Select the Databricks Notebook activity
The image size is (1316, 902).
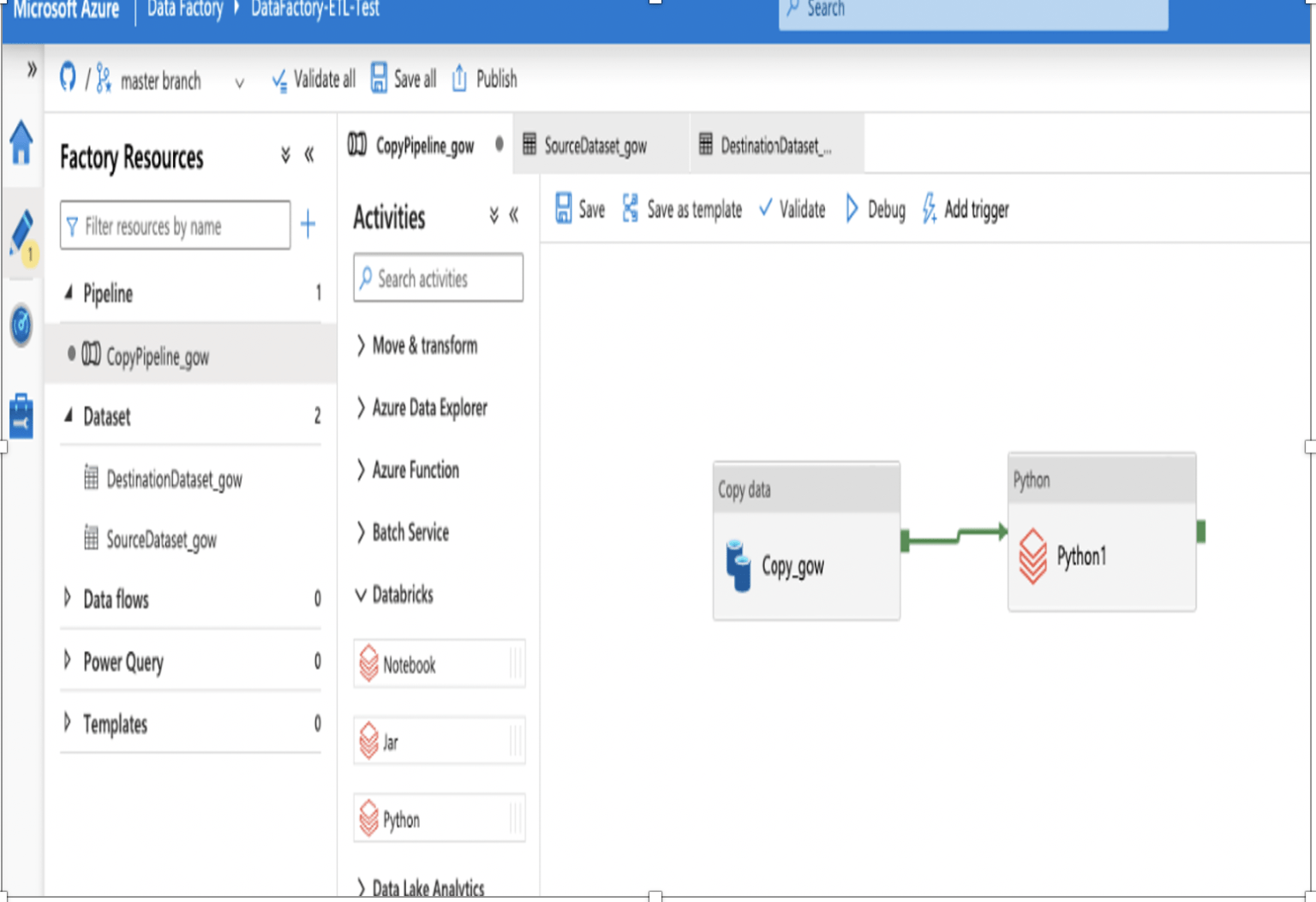pyautogui.click(x=439, y=664)
